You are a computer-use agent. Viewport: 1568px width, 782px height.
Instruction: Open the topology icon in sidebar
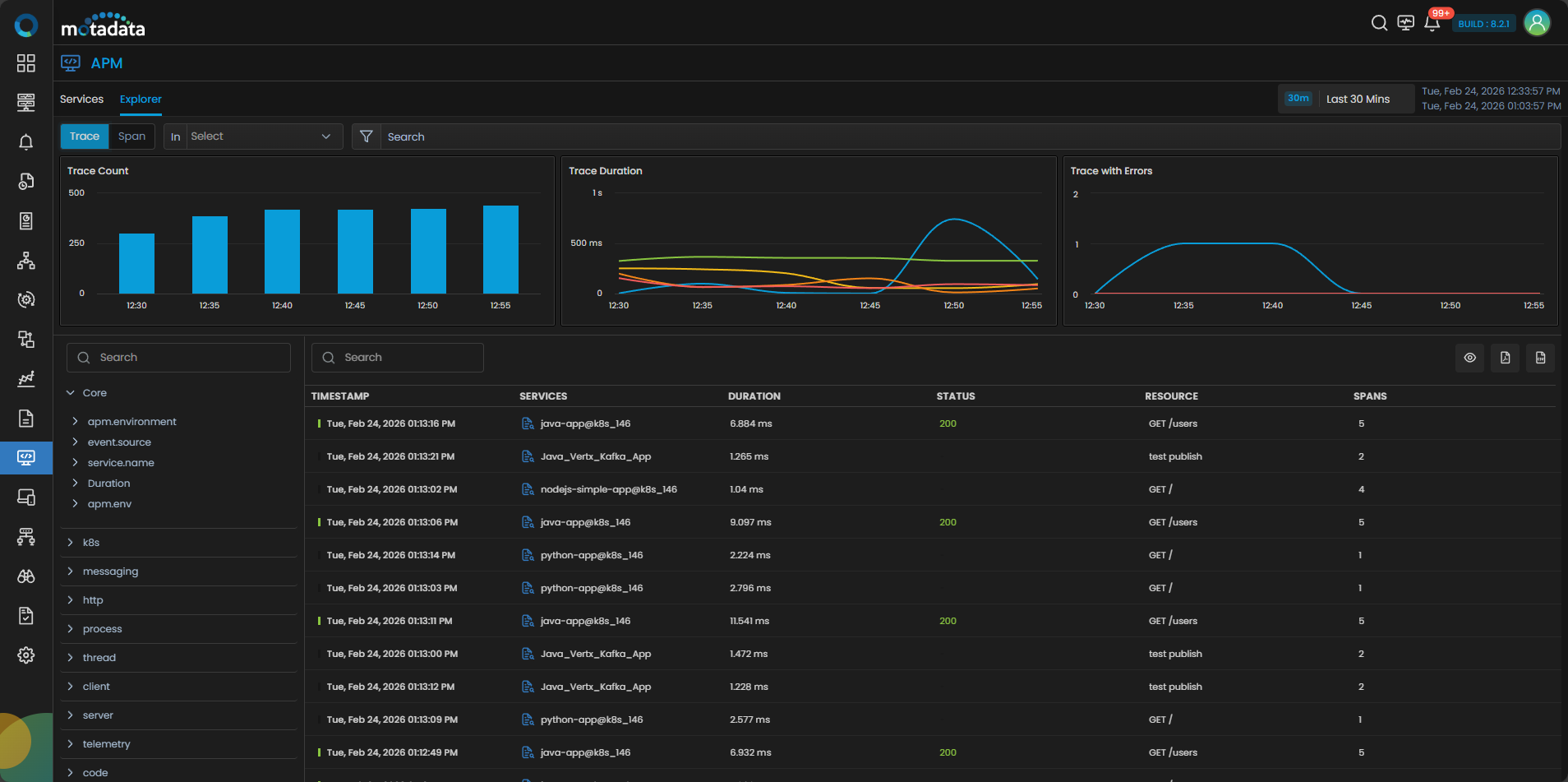(26, 261)
